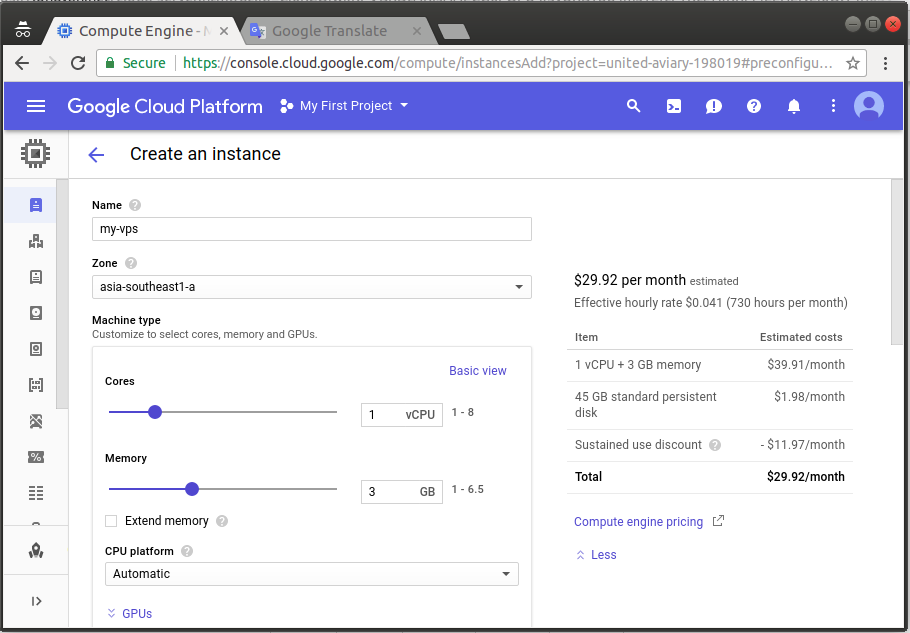
Task: Open the user account avatar
Action: point(869,106)
